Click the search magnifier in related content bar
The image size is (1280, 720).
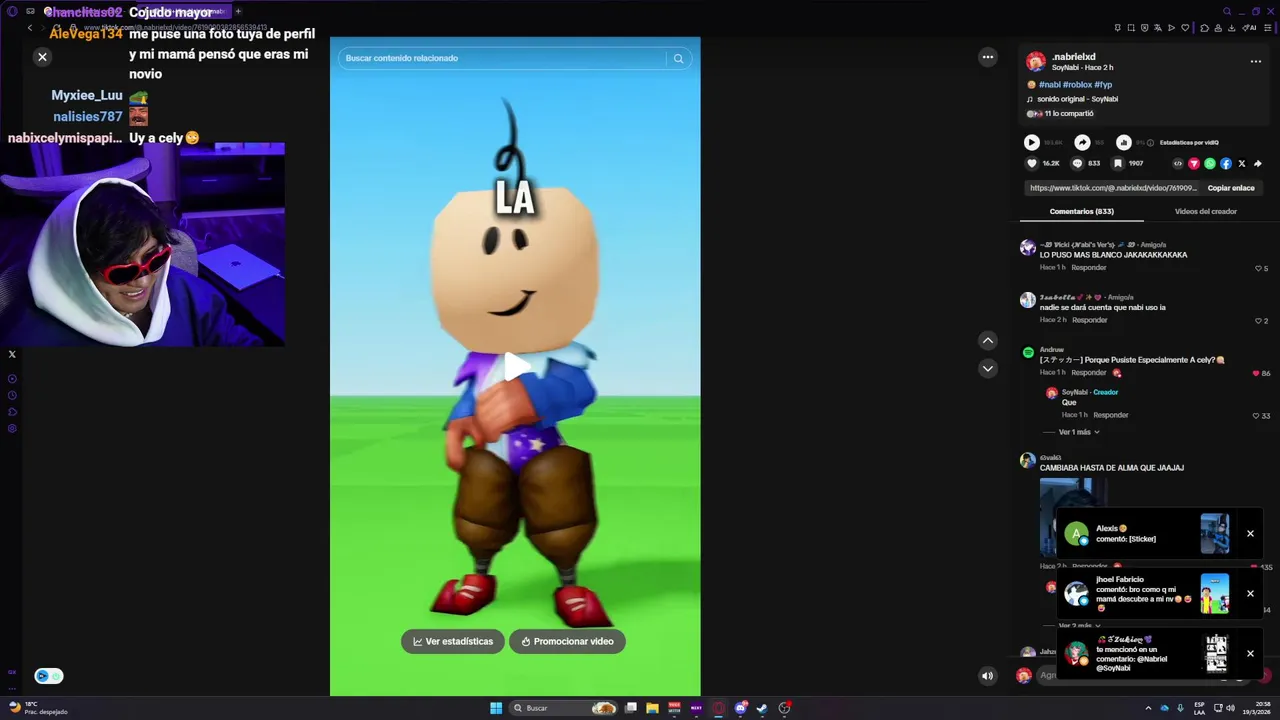pos(678,58)
